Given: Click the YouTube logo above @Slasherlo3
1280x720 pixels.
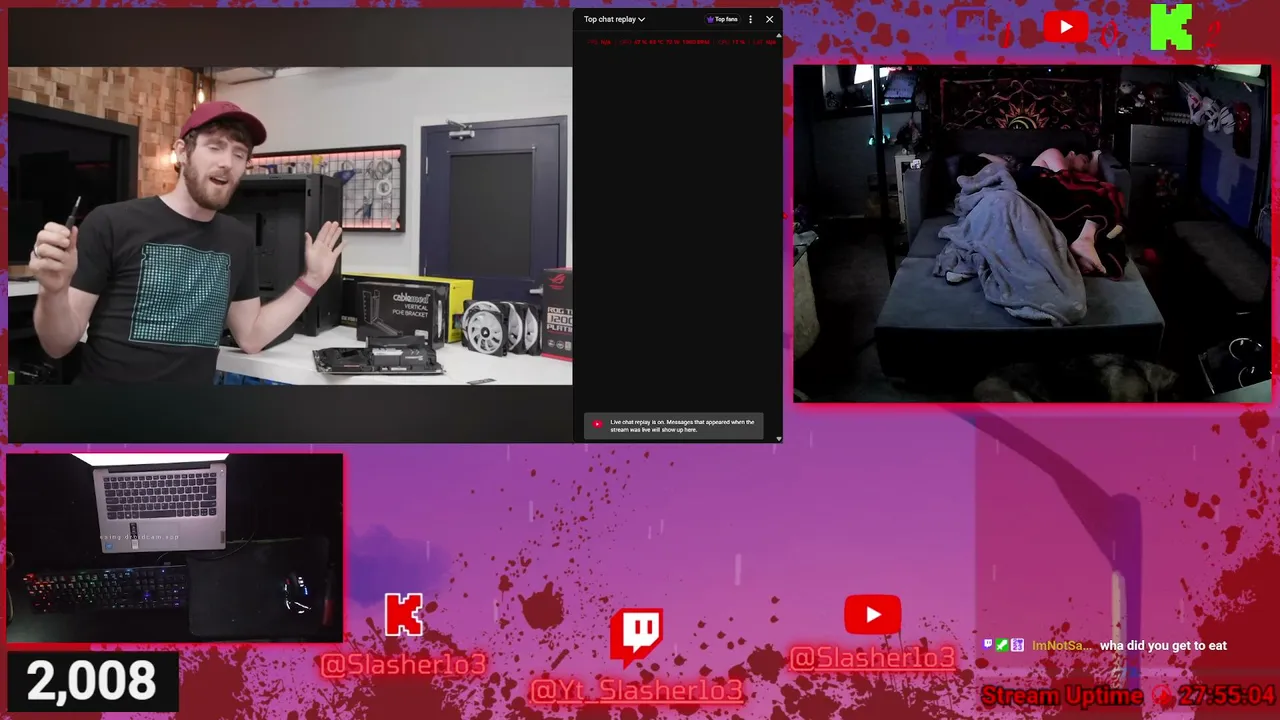Looking at the screenshot, I should (872, 615).
